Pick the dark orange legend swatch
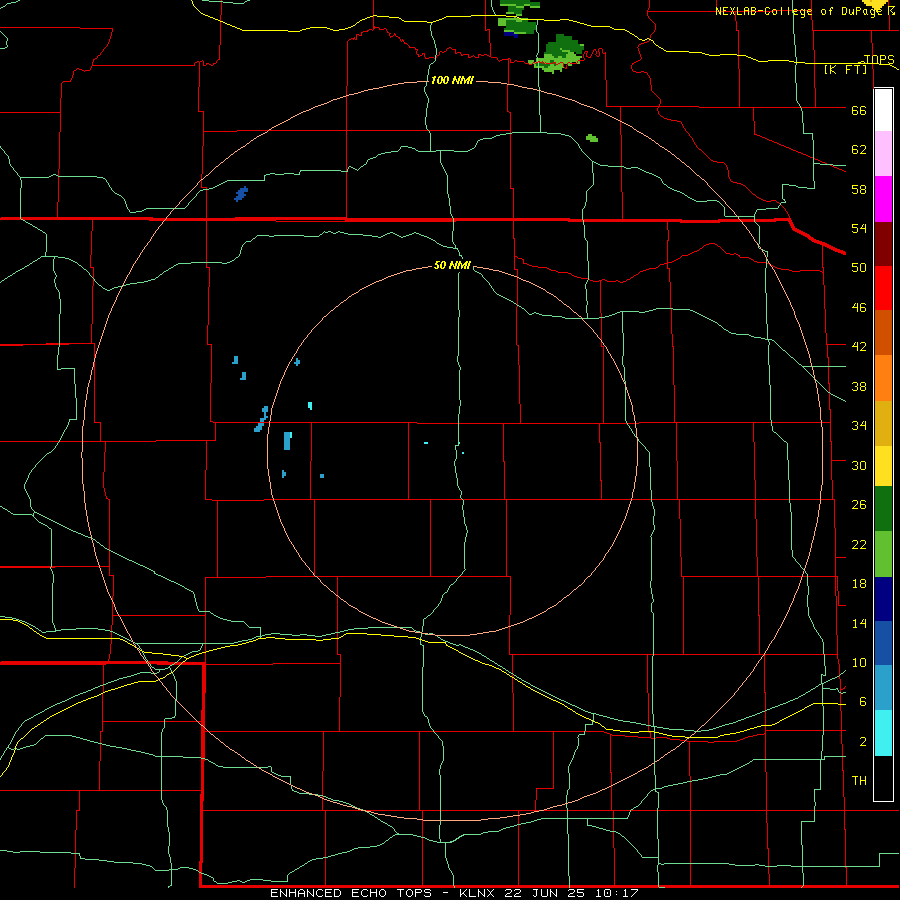This screenshot has height=900, width=900. 883,333
